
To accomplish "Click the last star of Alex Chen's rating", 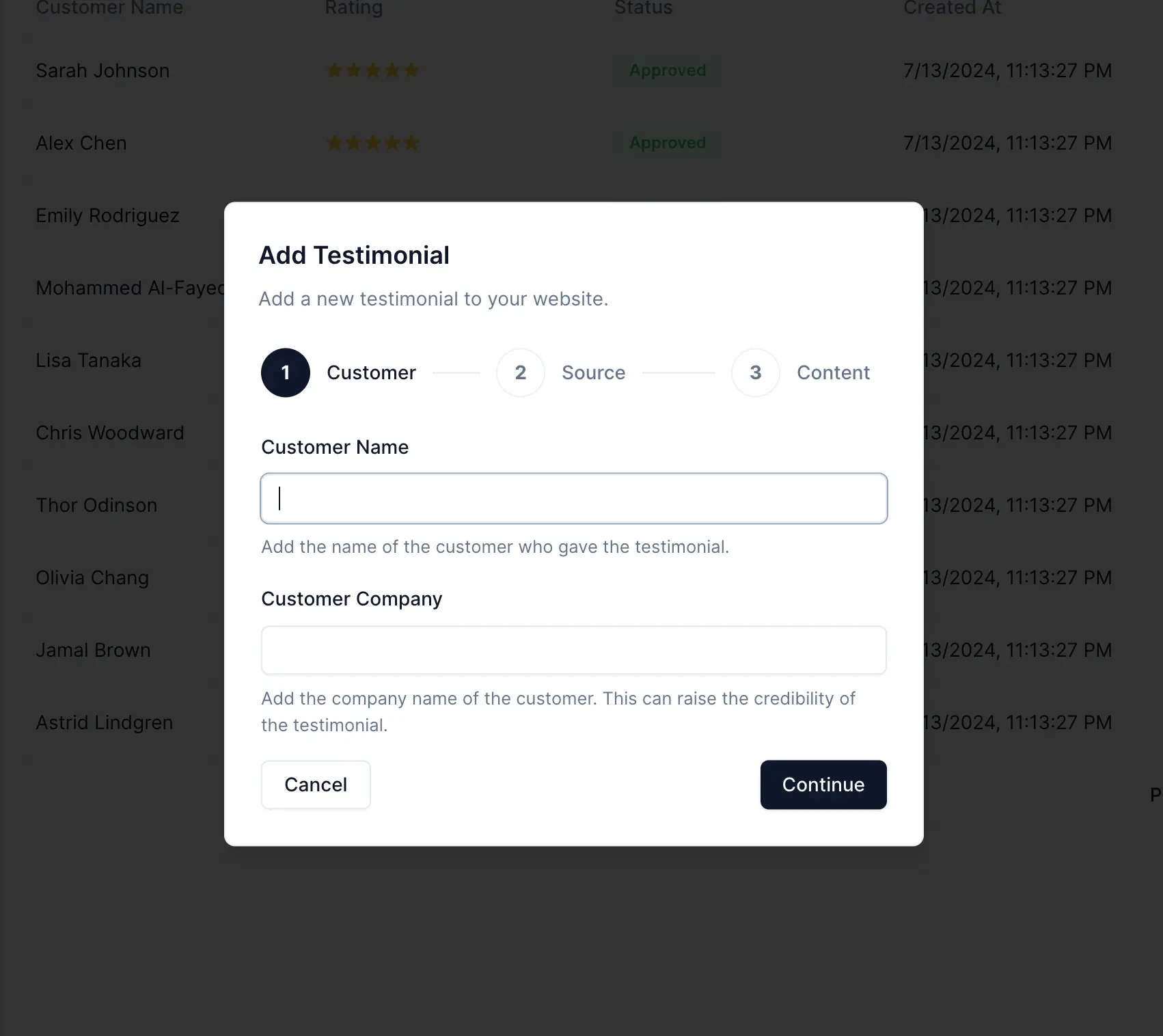I will pyautogui.click(x=412, y=143).
